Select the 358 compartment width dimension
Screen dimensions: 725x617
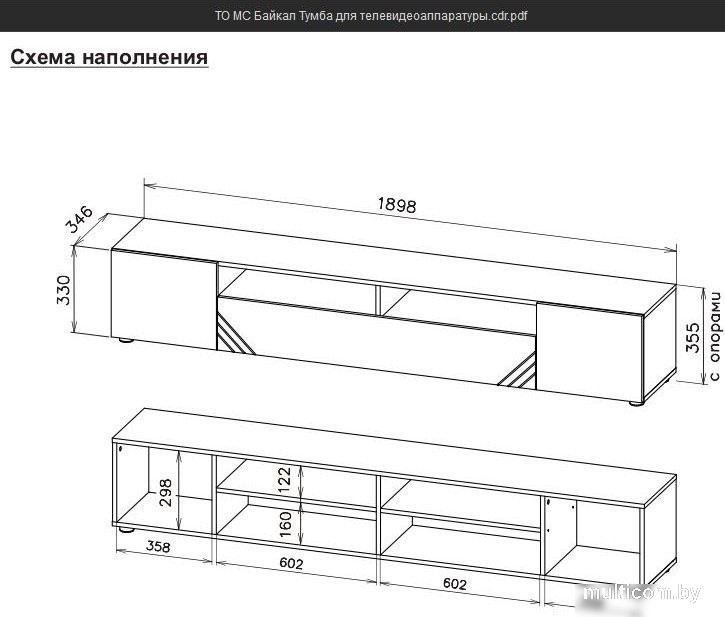tap(158, 548)
